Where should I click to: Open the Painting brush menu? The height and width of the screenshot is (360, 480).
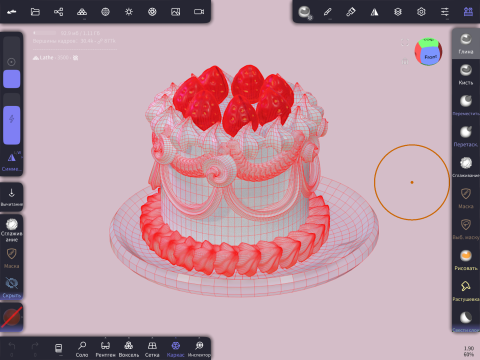pos(351,12)
